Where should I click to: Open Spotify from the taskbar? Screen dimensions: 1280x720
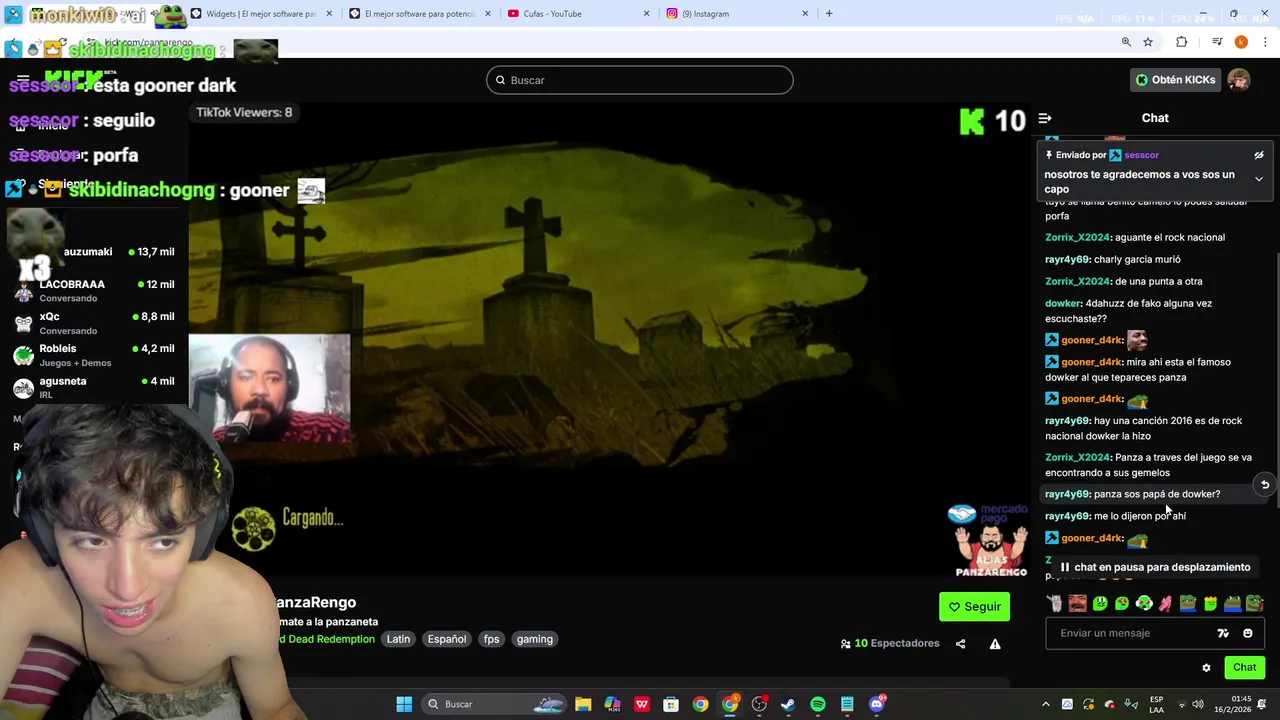pos(818,704)
